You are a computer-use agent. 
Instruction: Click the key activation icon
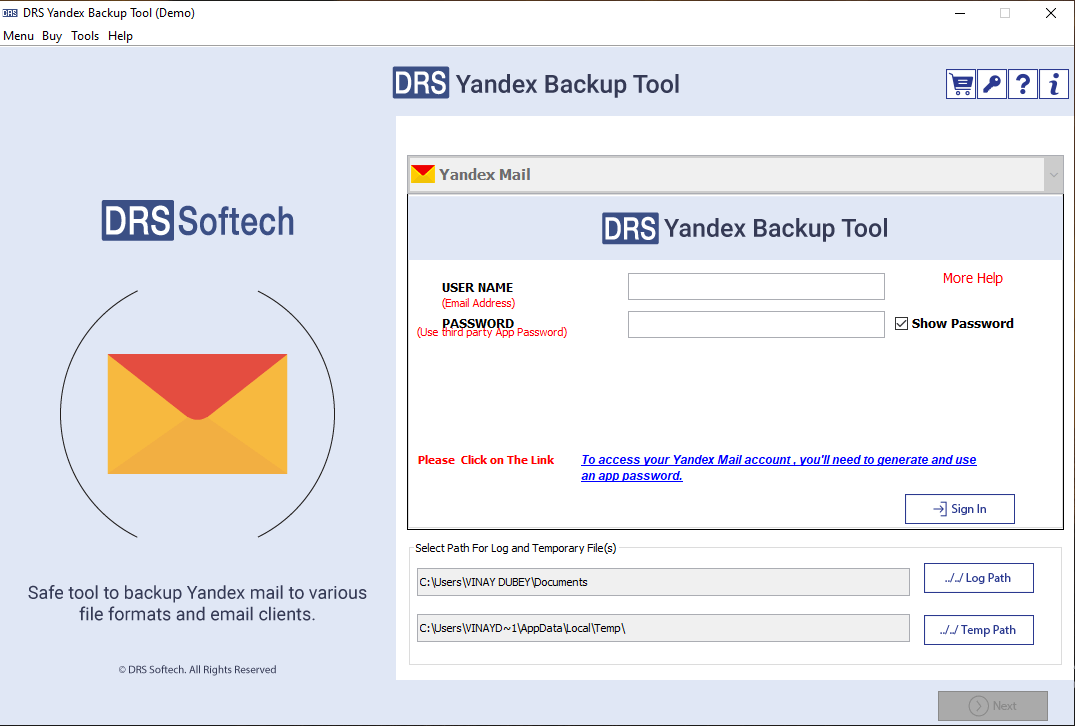tap(991, 84)
